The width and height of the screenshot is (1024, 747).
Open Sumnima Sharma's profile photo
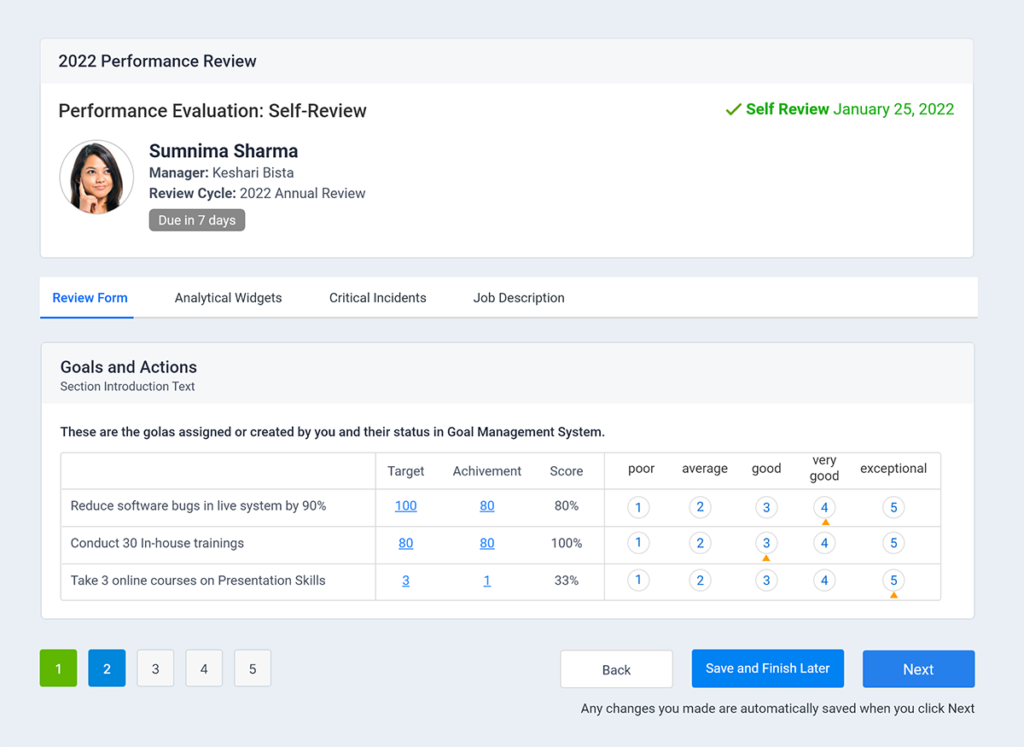pos(96,176)
